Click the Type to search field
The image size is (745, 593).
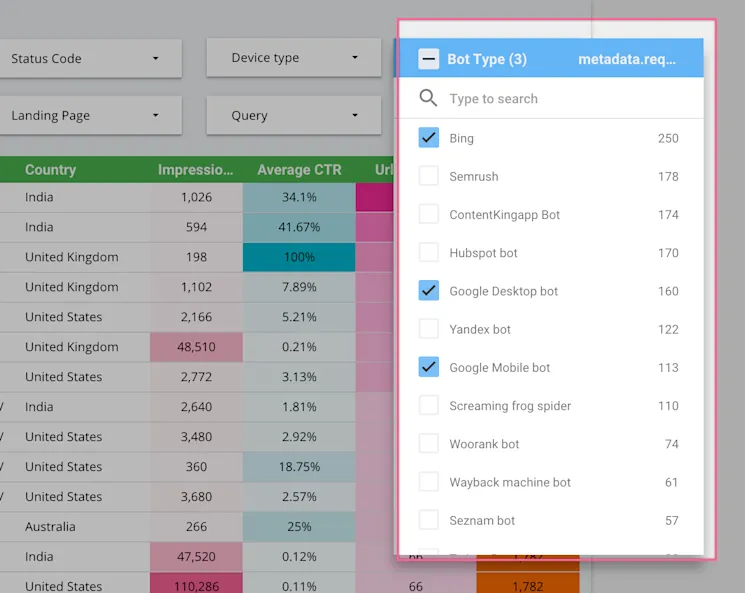click(551, 98)
